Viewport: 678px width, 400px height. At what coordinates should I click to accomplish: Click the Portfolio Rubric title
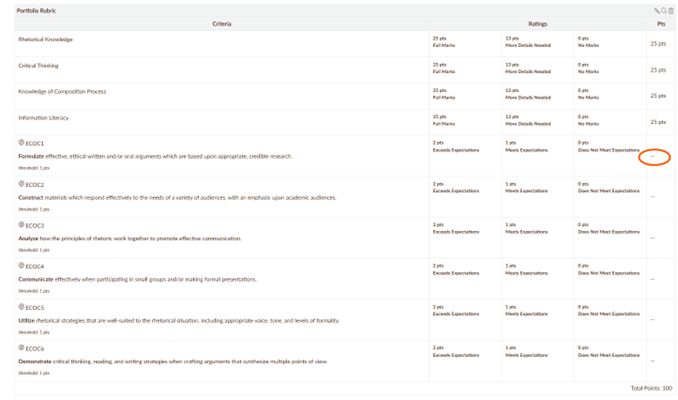(x=36, y=11)
